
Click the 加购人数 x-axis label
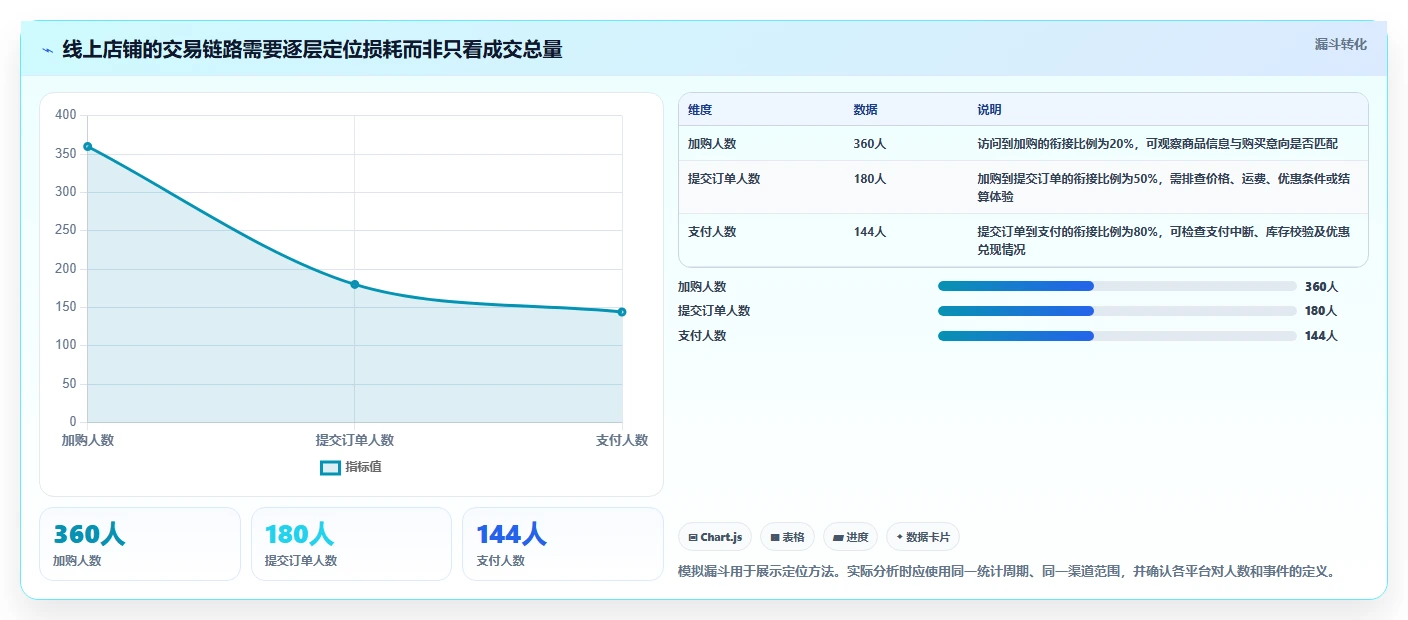(88, 440)
